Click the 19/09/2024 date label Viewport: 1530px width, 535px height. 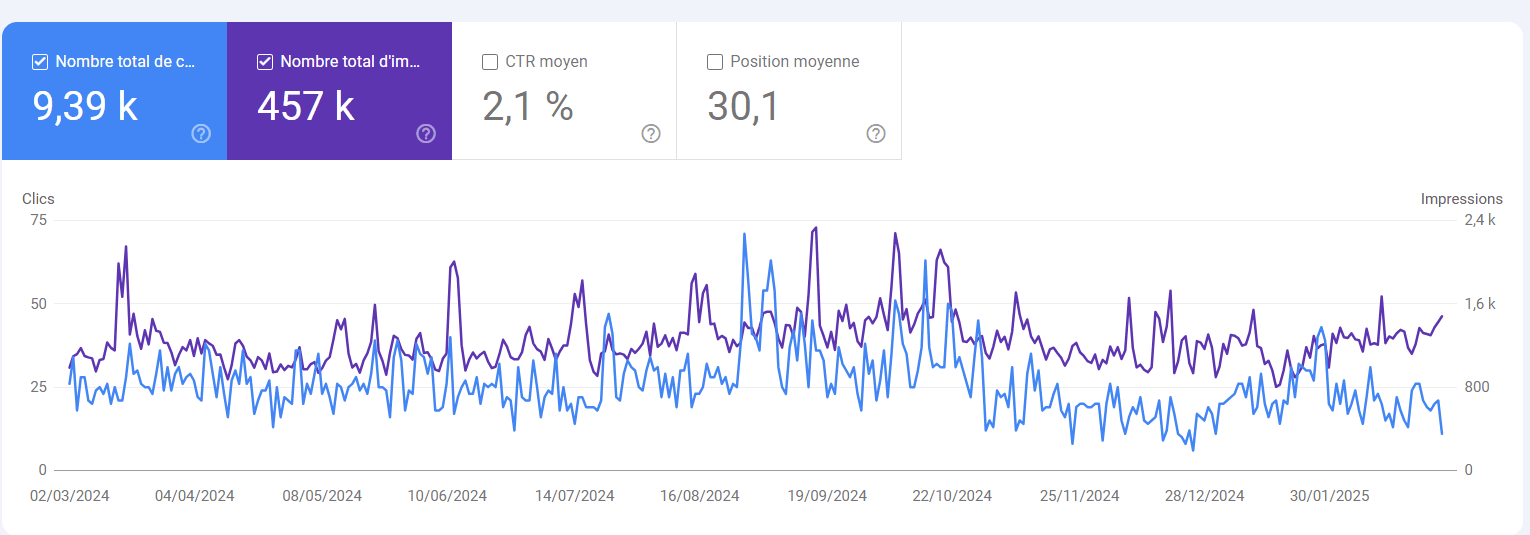[x=827, y=496]
